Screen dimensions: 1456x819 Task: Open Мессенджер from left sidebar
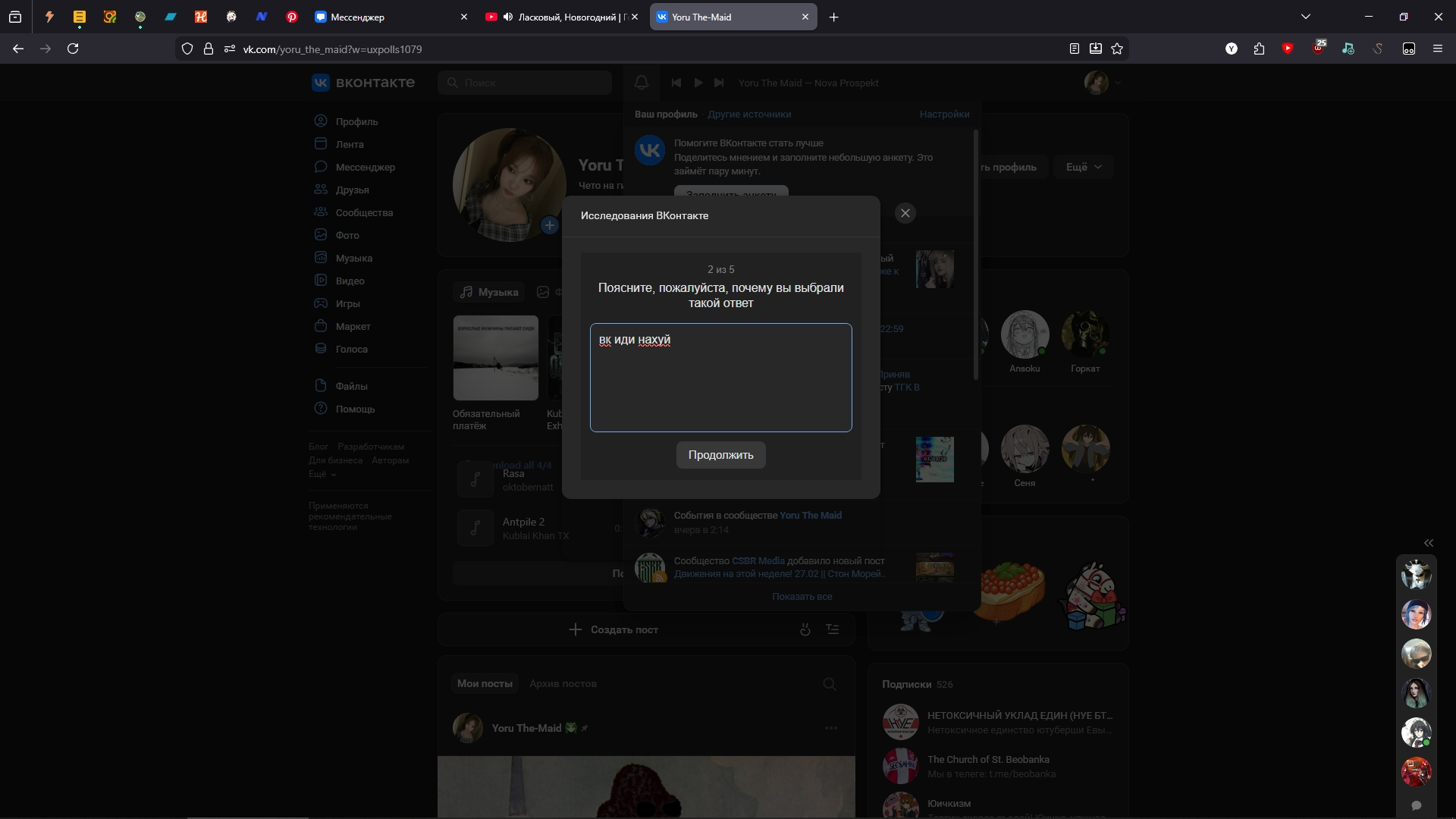pyautogui.click(x=365, y=167)
